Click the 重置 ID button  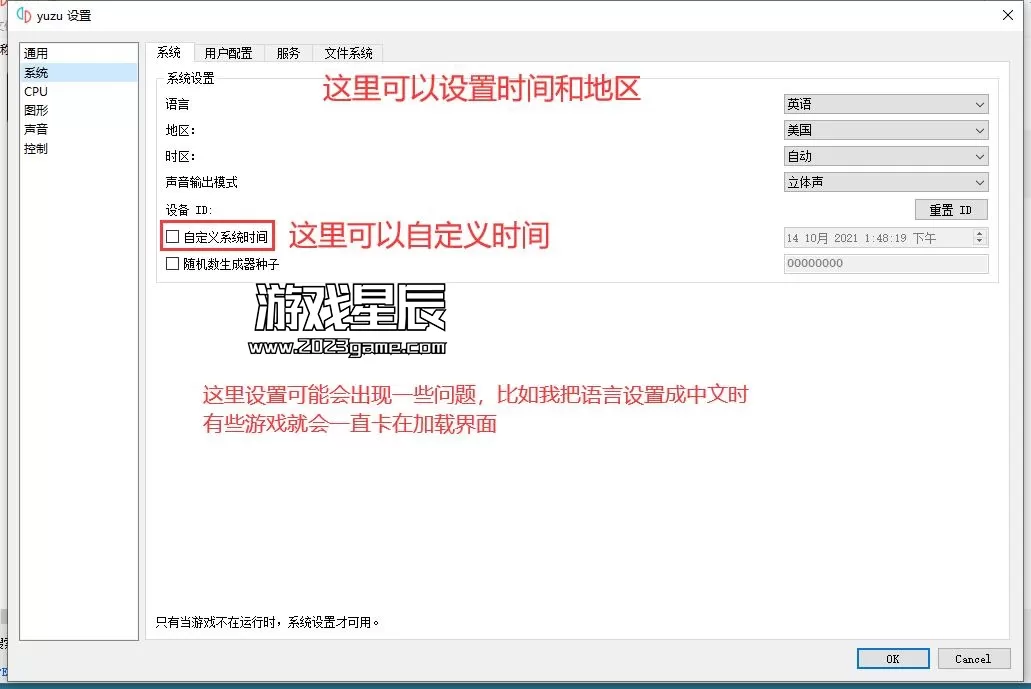click(x=951, y=210)
